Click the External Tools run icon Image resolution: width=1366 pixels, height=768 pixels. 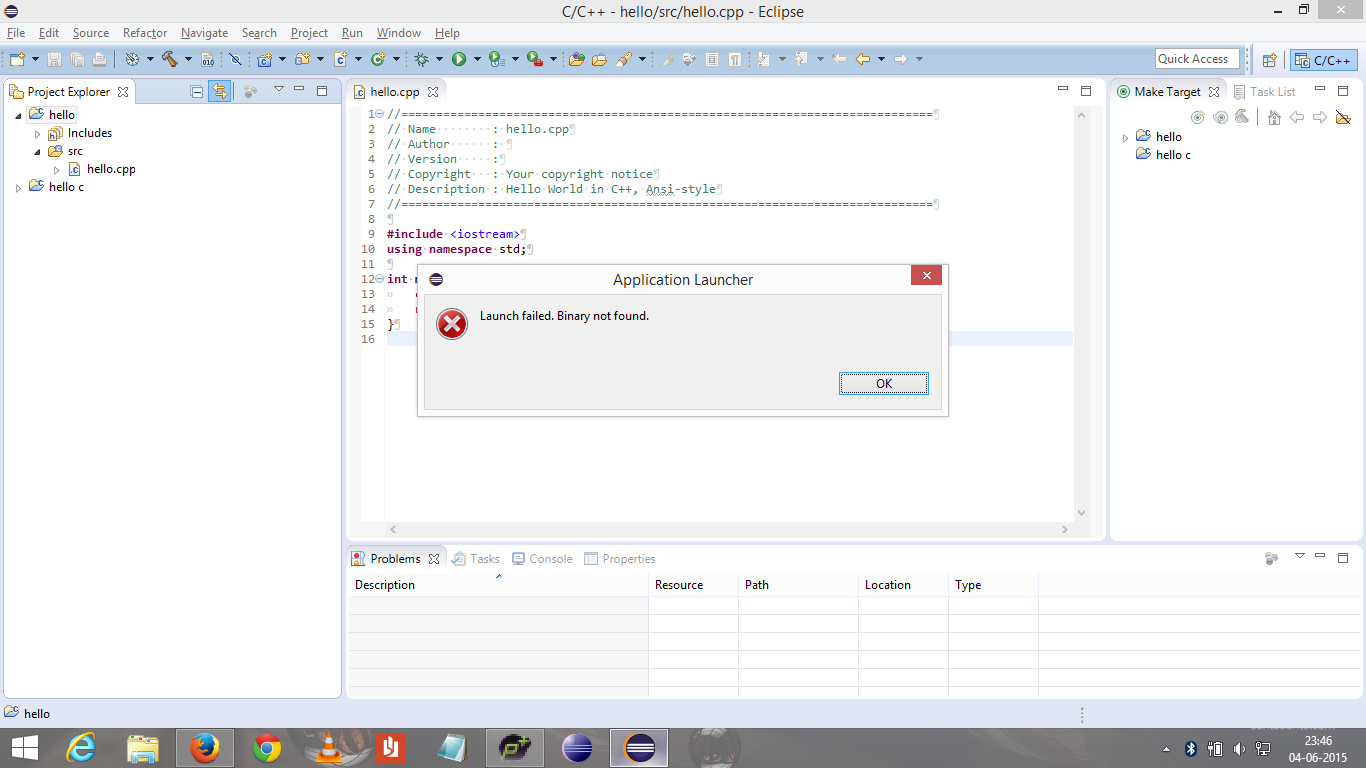tap(535, 60)
